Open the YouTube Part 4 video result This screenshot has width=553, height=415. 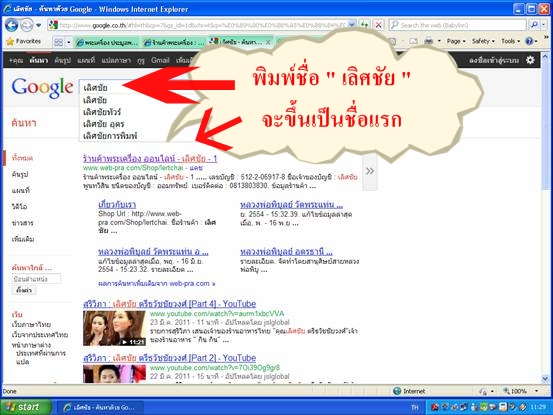pos(169,304)
